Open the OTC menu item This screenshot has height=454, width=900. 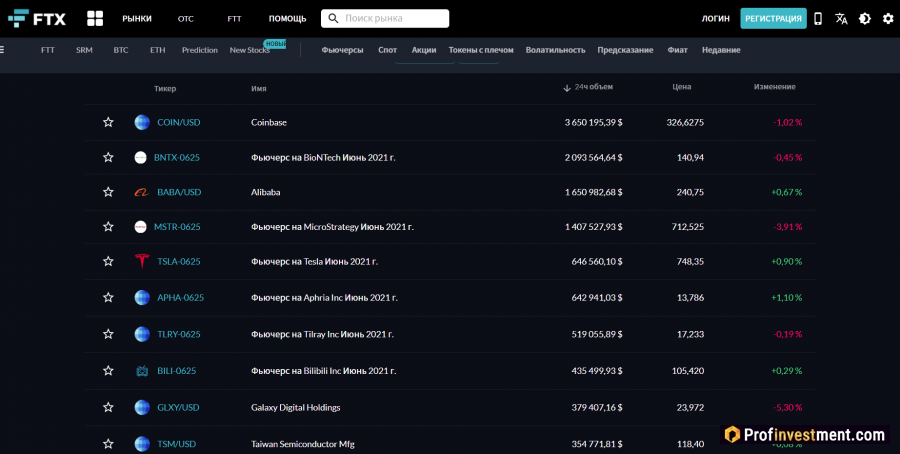(x=185, y=18)
